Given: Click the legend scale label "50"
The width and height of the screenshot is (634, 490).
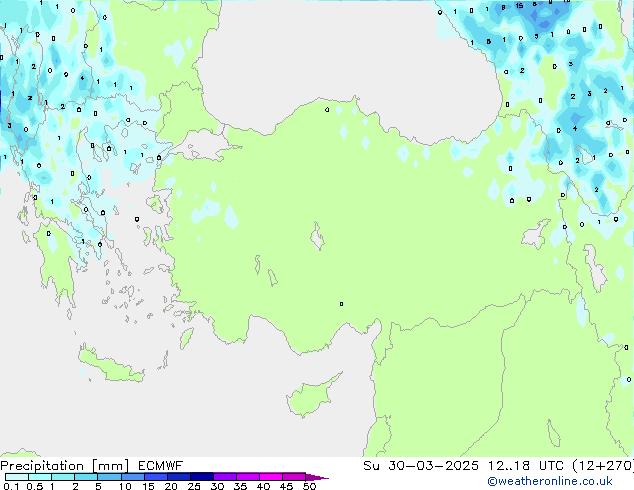Looking at the screenshot, I should pyautogui.click(x=310, y=486).
